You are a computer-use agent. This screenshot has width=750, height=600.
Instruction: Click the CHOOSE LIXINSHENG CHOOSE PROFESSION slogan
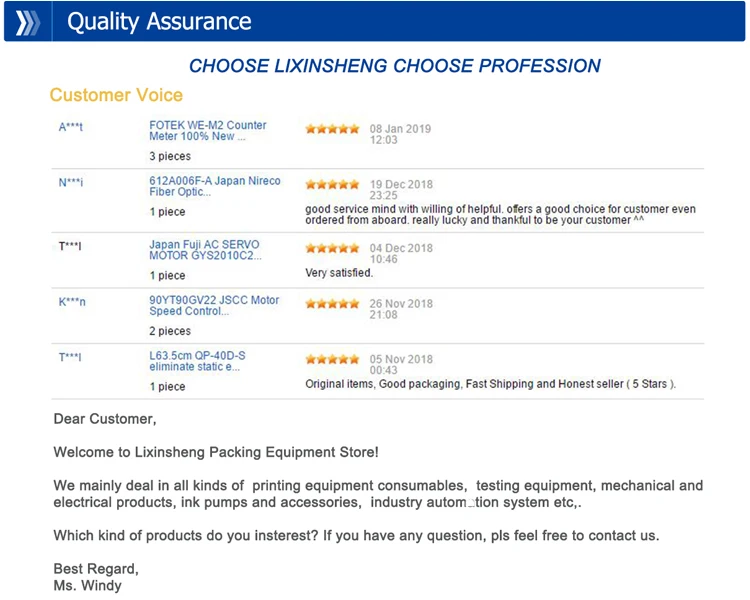coord(395,66)
